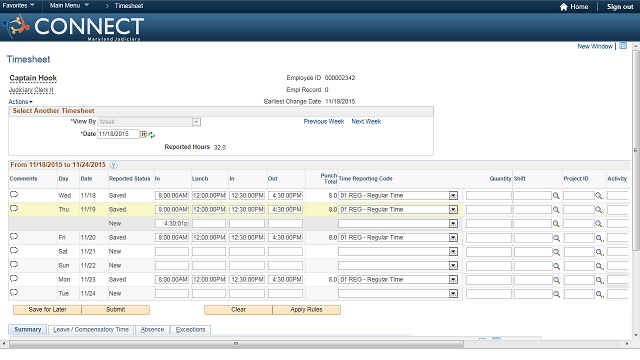640x360 pixels.
Task: Click the horizontal scrollbar at the bottom
Action: click(236, 344)
